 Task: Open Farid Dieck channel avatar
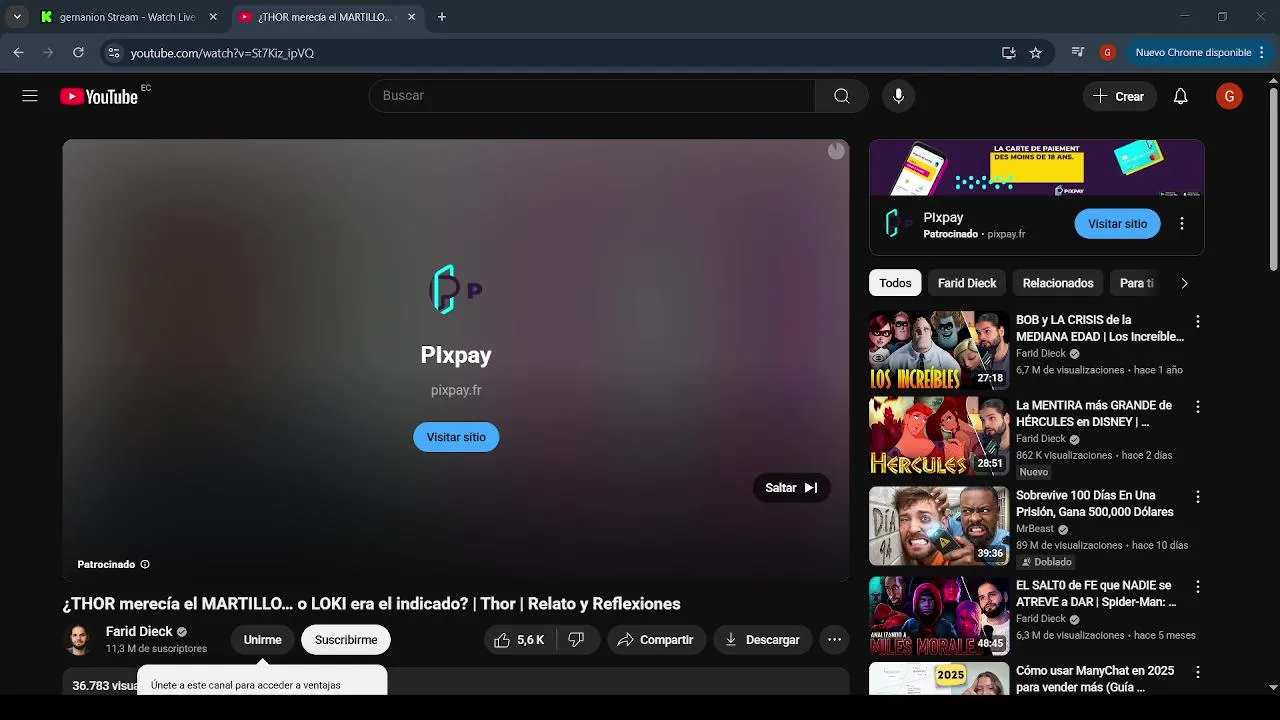click(x=79, y=640)
